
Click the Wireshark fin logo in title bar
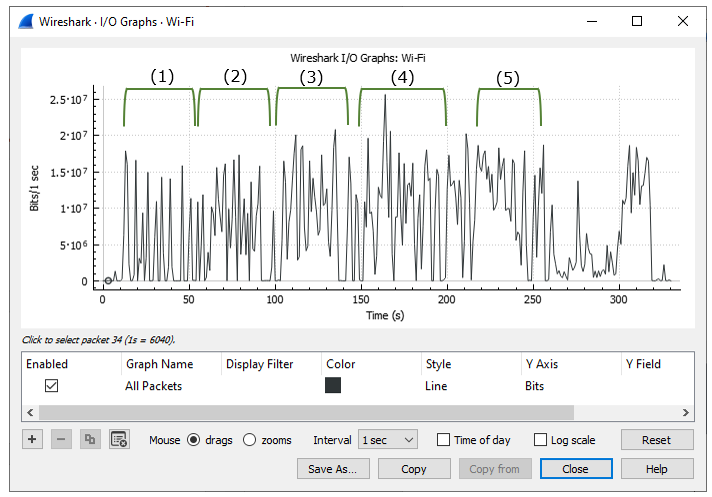26,21
